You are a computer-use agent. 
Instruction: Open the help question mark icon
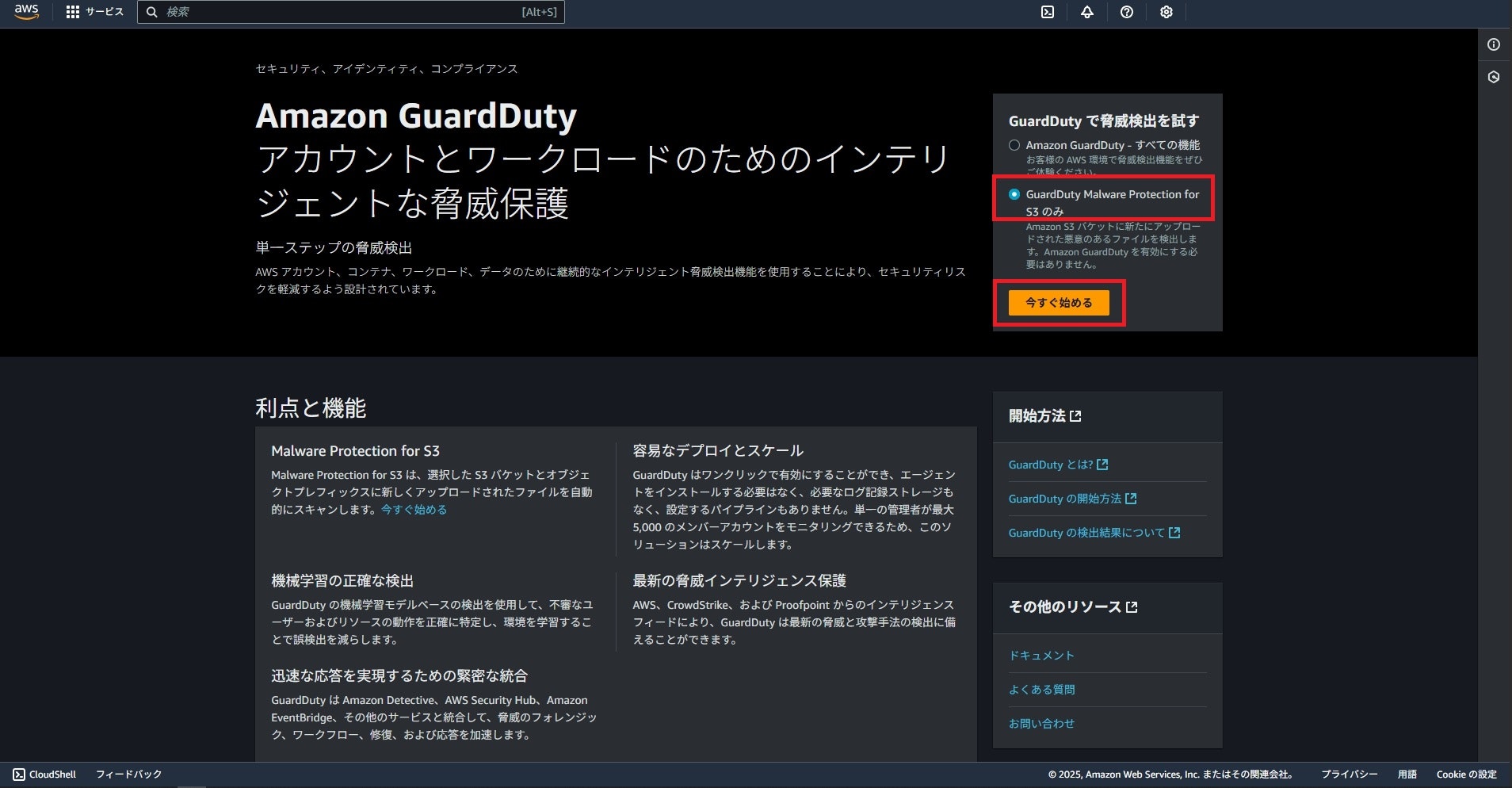(x=1127, y=12)
